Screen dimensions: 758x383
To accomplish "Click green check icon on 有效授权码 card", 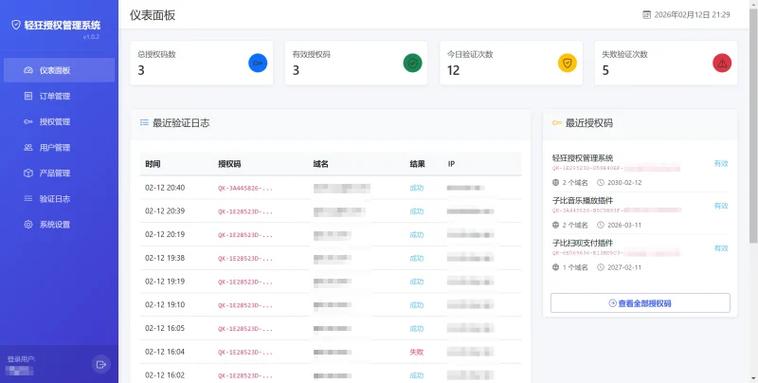I will point(412,63).
